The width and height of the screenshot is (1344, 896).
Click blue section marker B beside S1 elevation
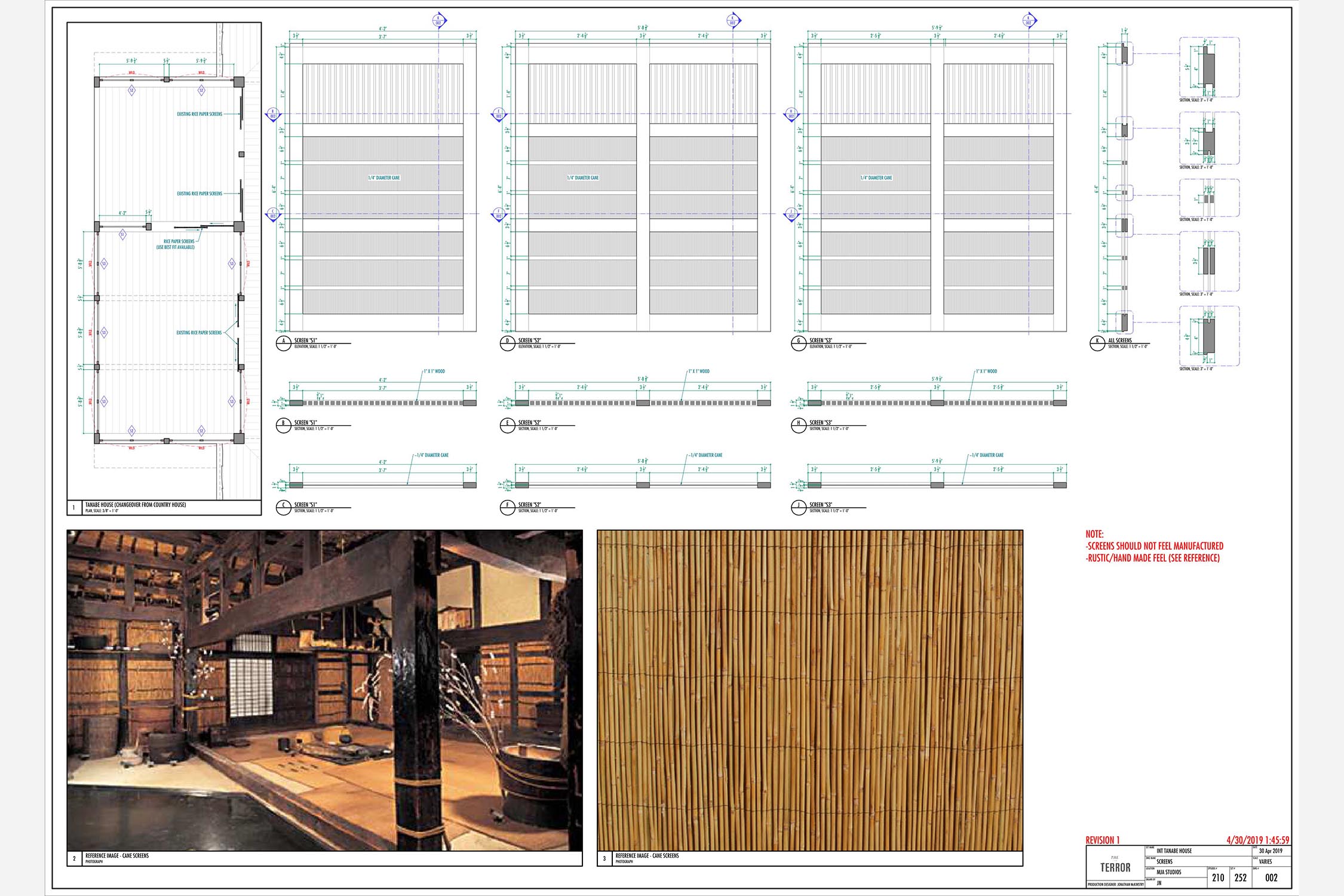tap(273, 113)
